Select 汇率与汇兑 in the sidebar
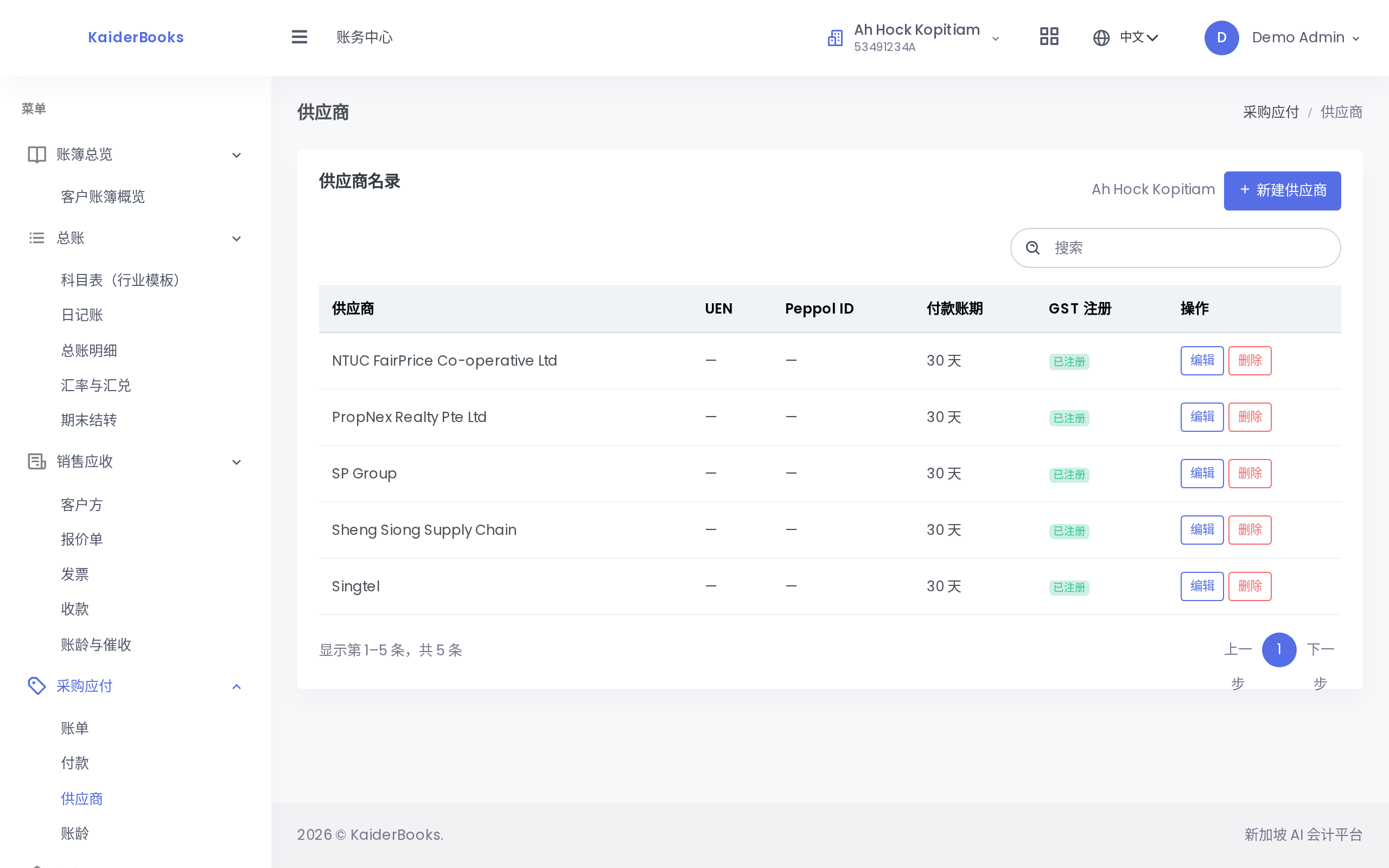 pyautogui.click(x=96, y=385)
